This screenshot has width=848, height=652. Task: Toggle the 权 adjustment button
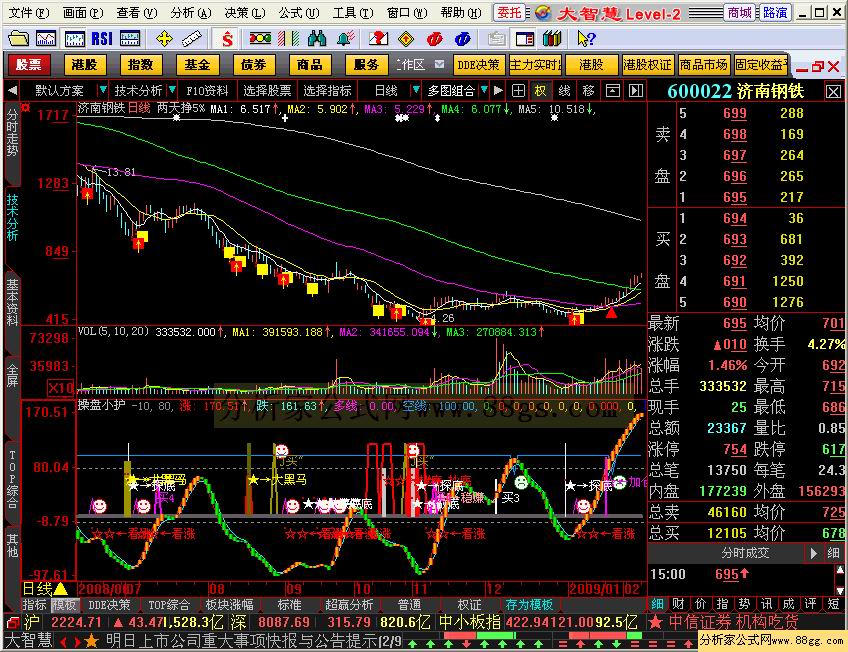point(541,90)
